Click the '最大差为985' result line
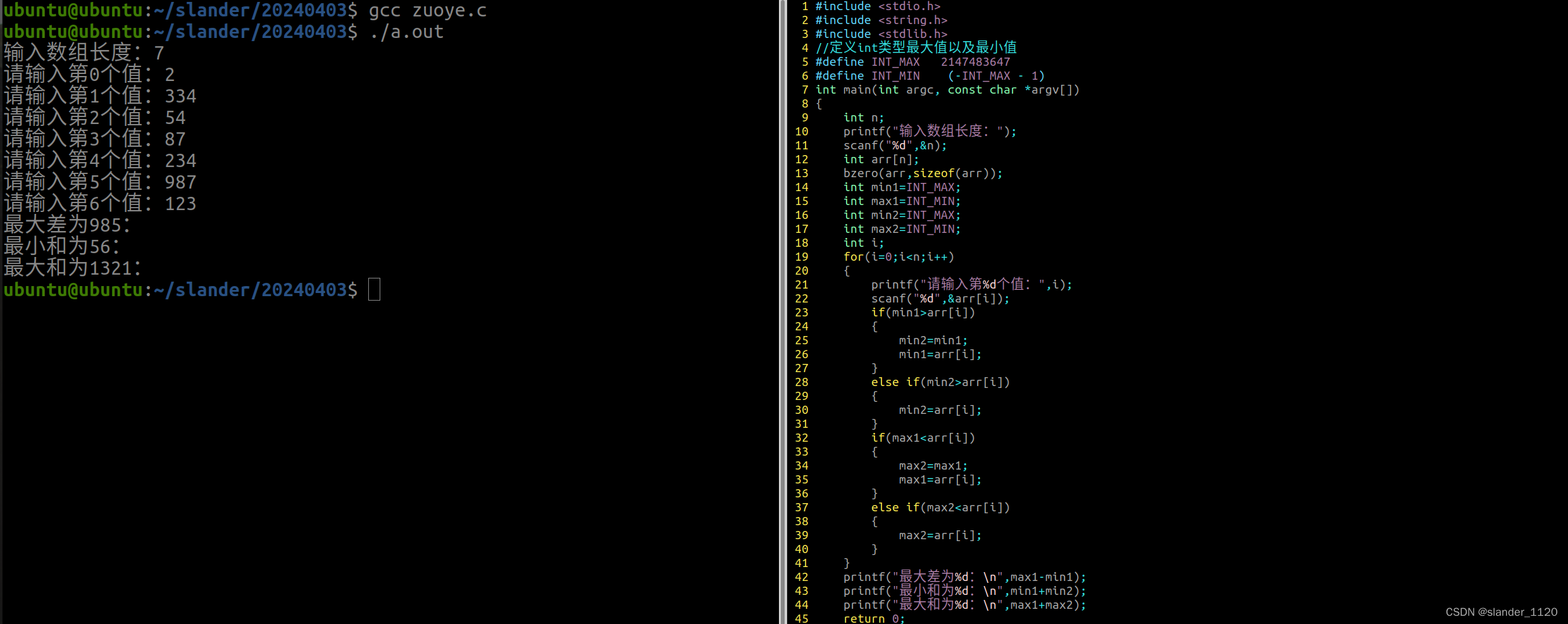The width and height of the screenshot is (1568, 624). [x=68, y=225]
